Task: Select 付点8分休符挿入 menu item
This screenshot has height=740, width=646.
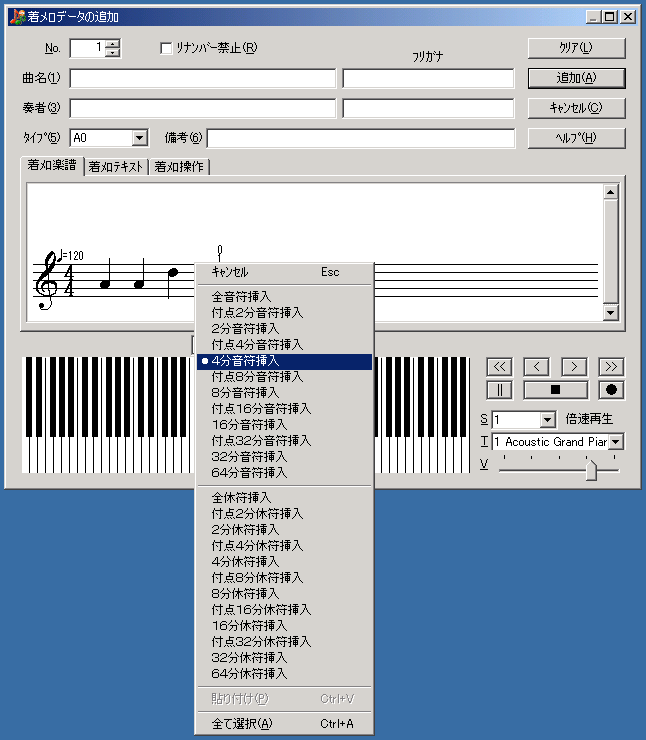Action: click(284, 578)
